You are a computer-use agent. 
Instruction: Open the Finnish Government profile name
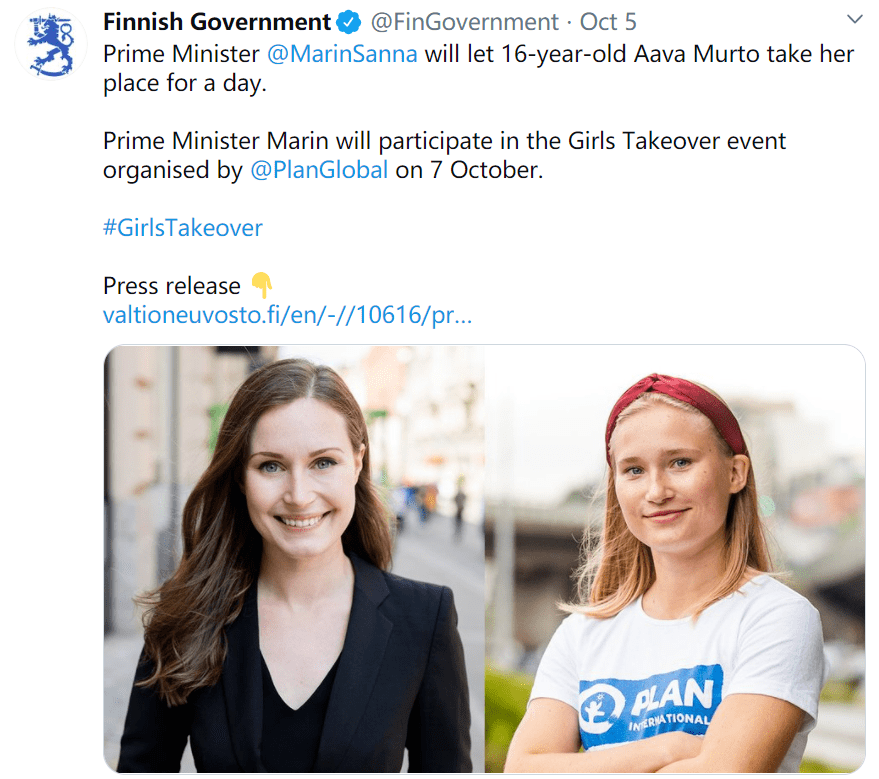[217, 22]
